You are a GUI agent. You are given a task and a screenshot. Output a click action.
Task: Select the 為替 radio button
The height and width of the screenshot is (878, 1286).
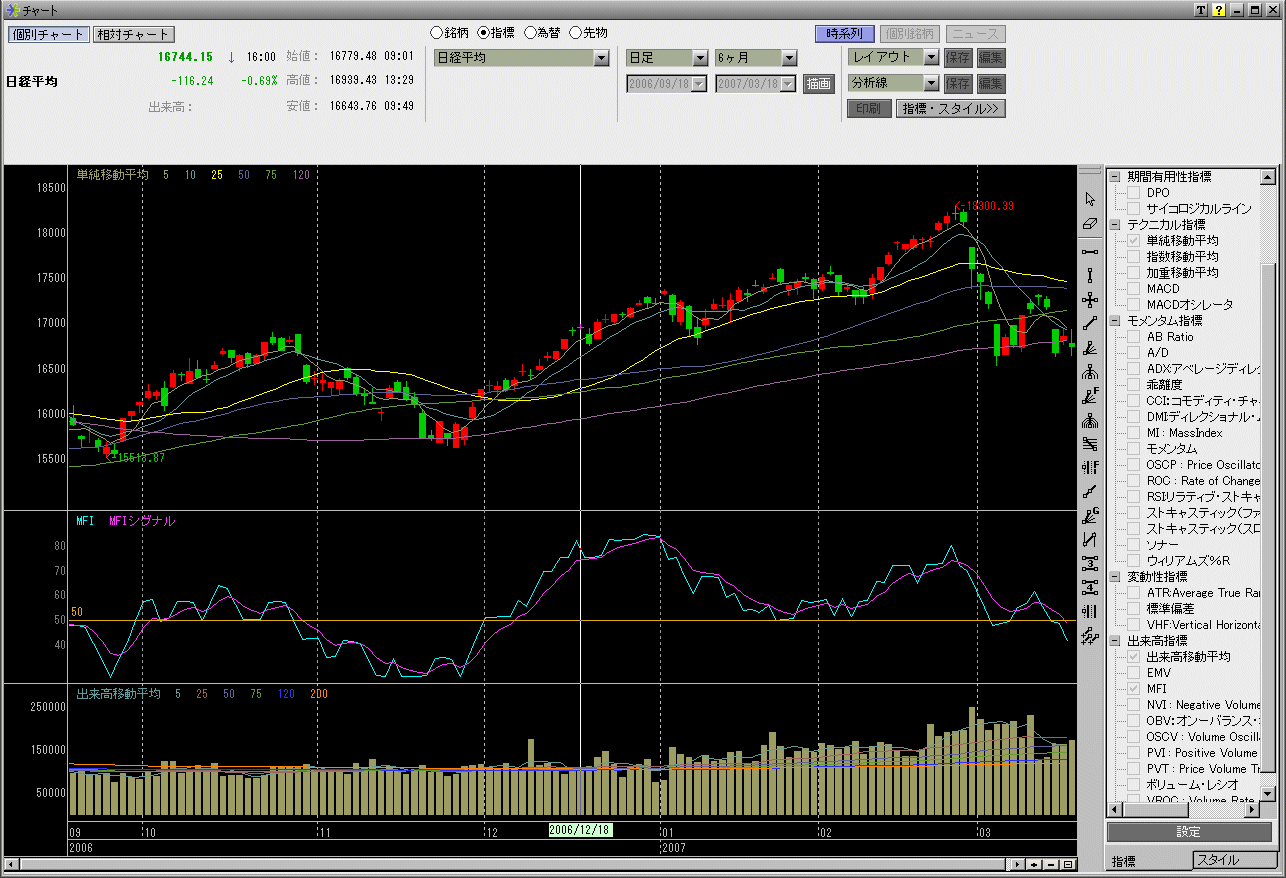click(x=531, y=33)
